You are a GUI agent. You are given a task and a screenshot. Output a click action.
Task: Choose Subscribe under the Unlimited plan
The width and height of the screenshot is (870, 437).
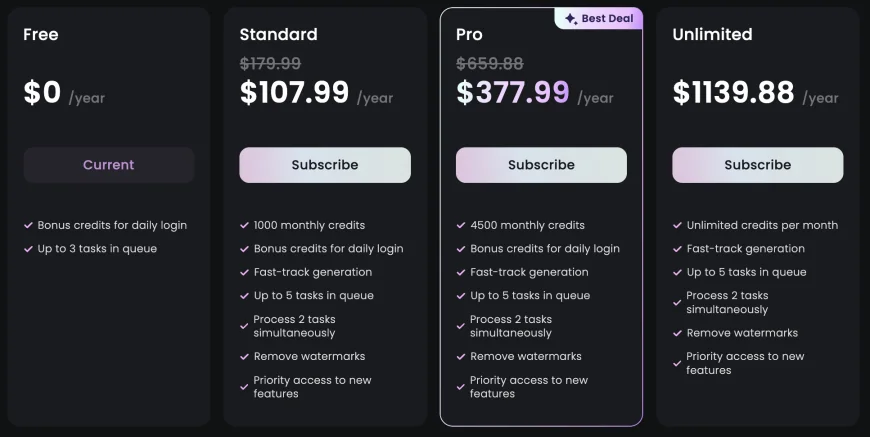click(x=758, y=165)
